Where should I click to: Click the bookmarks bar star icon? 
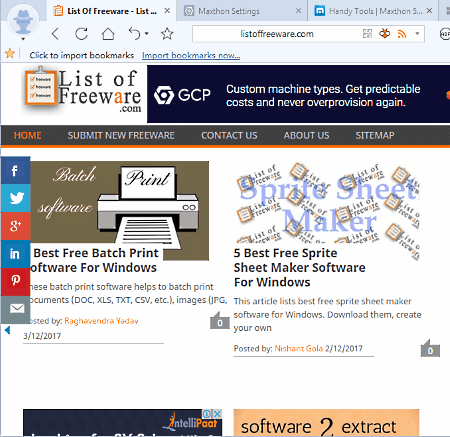(x=10, y=53)
